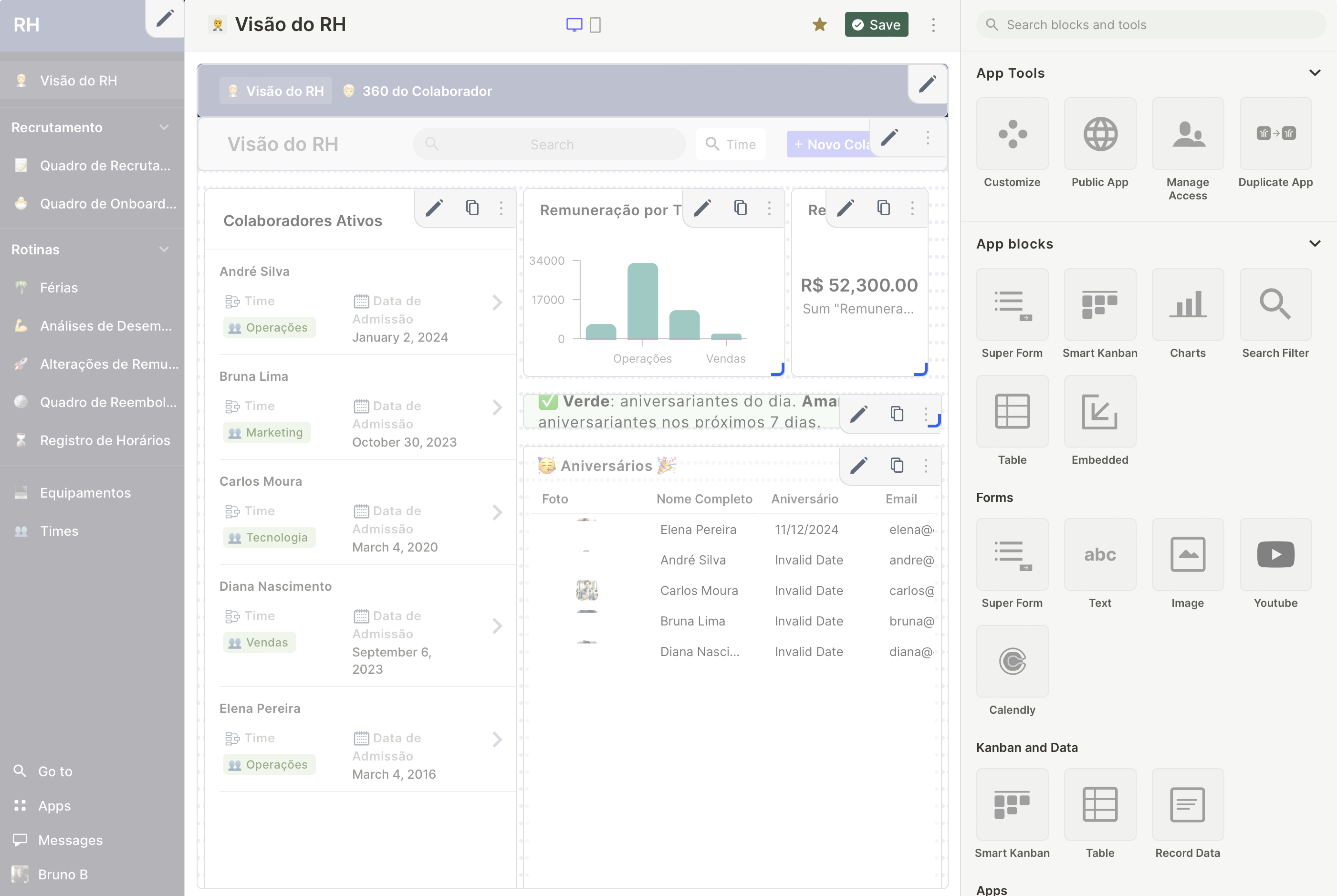
Task: Open Elena Pereira record chevron
Action: 497,740
